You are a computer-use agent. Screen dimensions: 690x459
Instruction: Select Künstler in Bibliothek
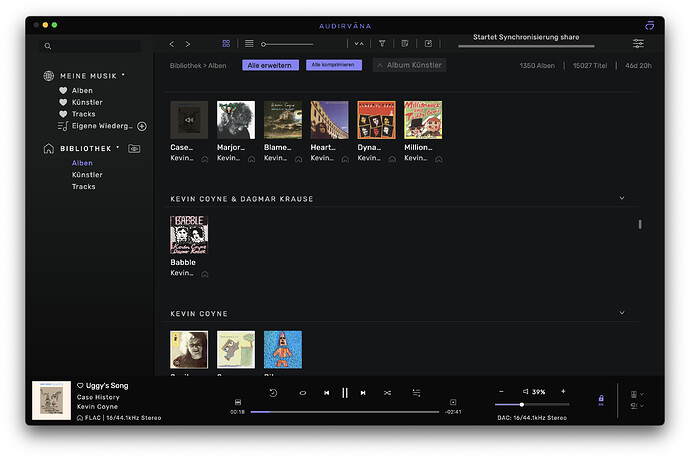point(87,175)
